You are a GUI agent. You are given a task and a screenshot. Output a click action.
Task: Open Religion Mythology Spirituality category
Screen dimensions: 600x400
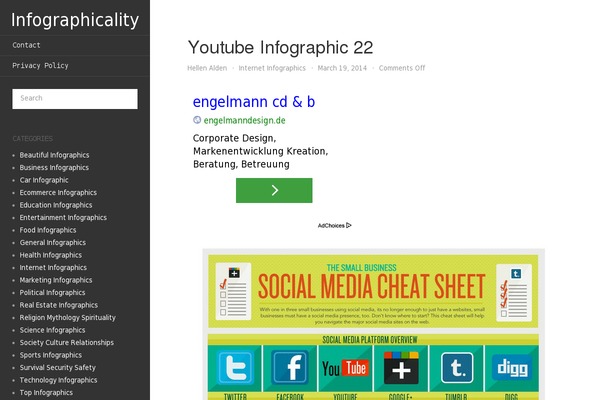pyautogui.click(x=67, y=318)
